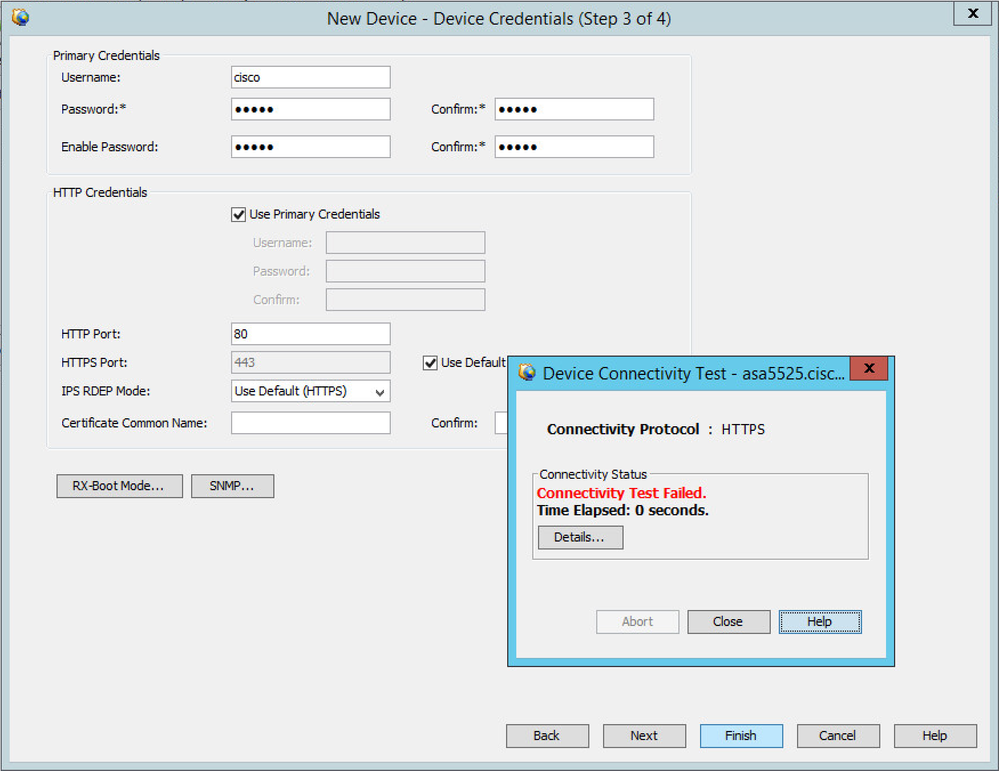Click the Confirm field beside Password
999x771 pixels.
(x=574, y=109)
